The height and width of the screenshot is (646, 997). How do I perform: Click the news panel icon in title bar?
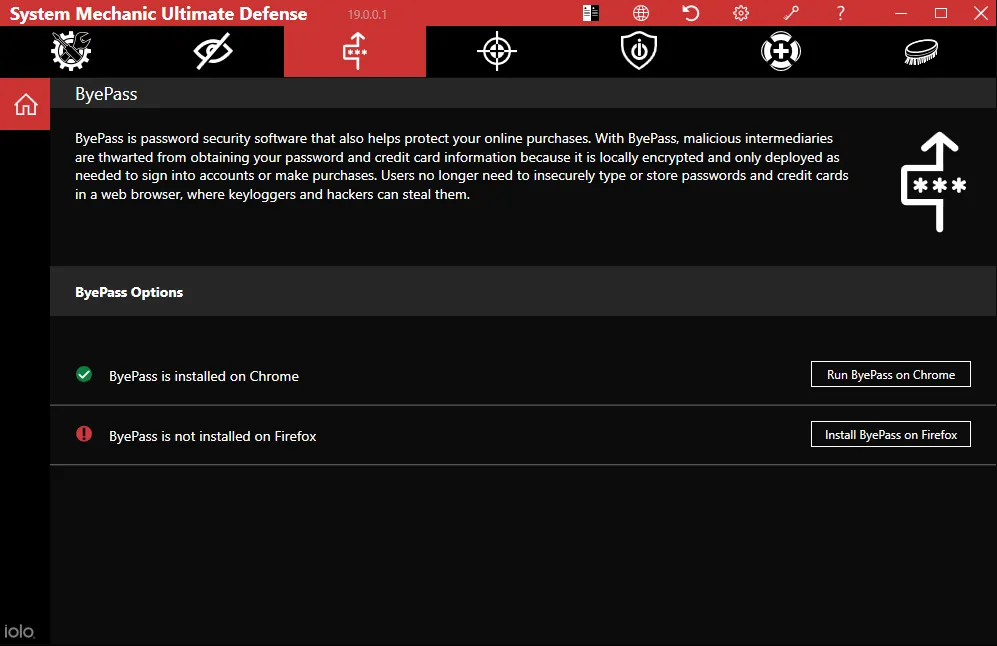pyautogui.click(x=590, y=13)
